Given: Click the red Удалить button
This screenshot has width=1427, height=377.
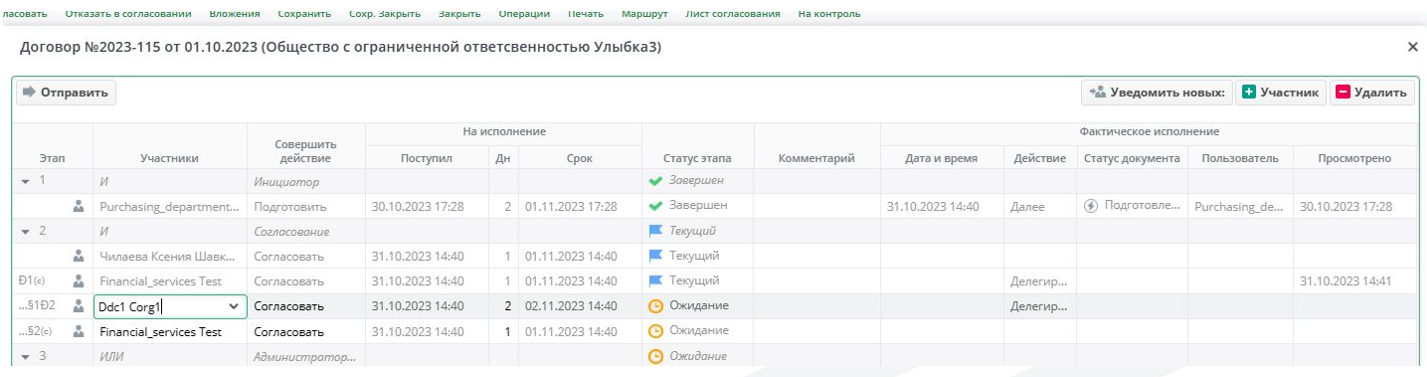Looking at the screenshot, I should [1371, 92].
